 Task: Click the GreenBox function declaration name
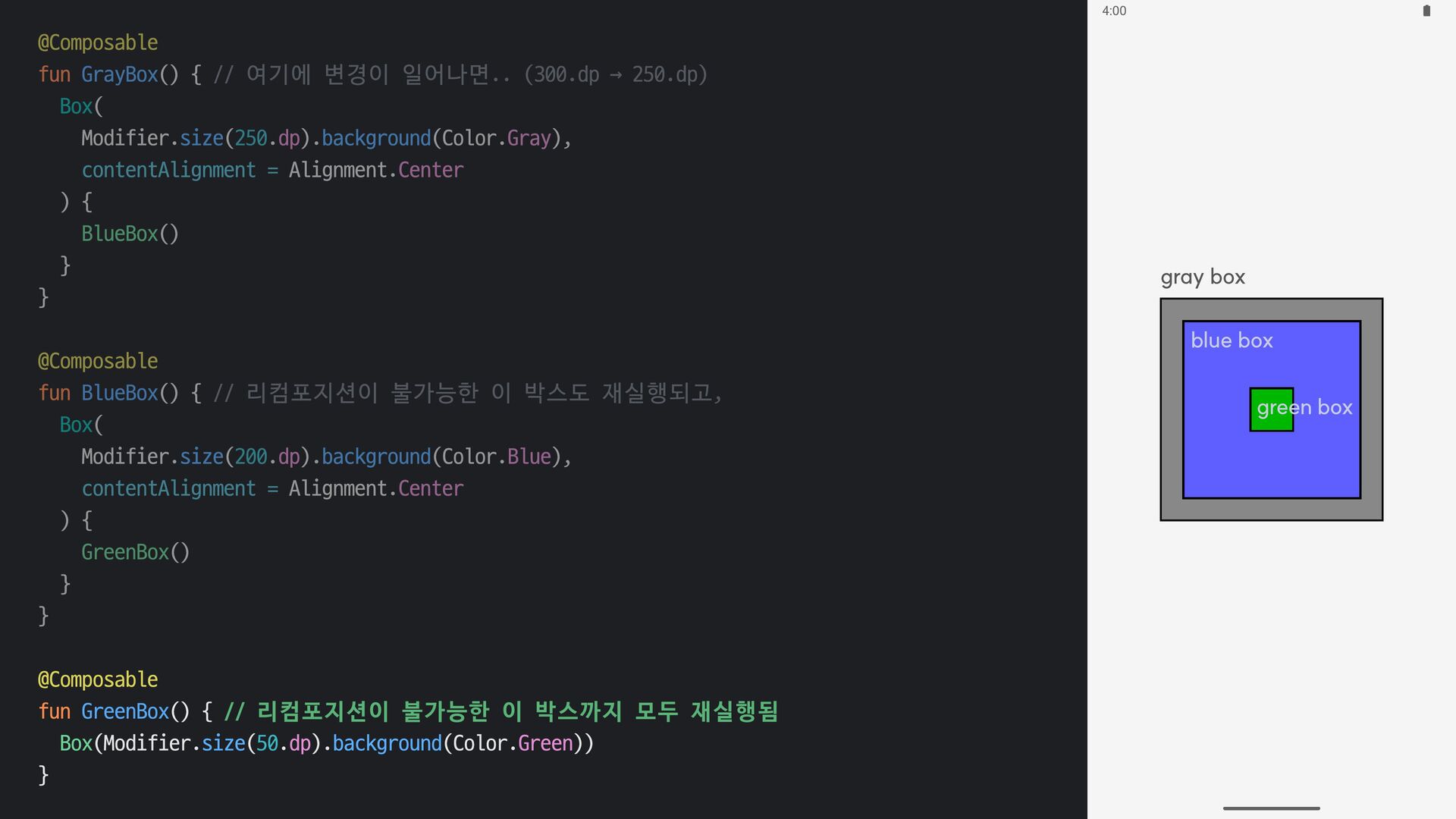click(124, 711)
